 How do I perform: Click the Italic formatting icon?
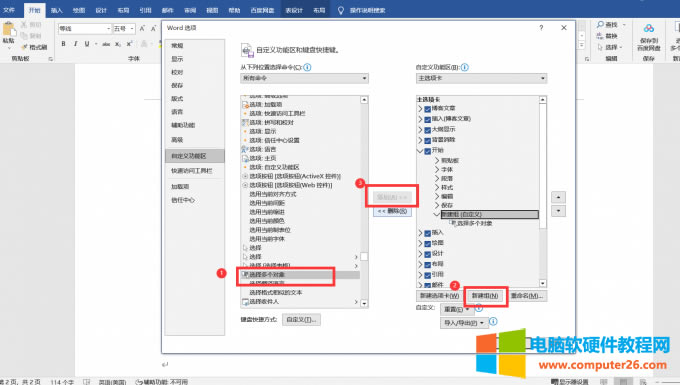[75, 44]
